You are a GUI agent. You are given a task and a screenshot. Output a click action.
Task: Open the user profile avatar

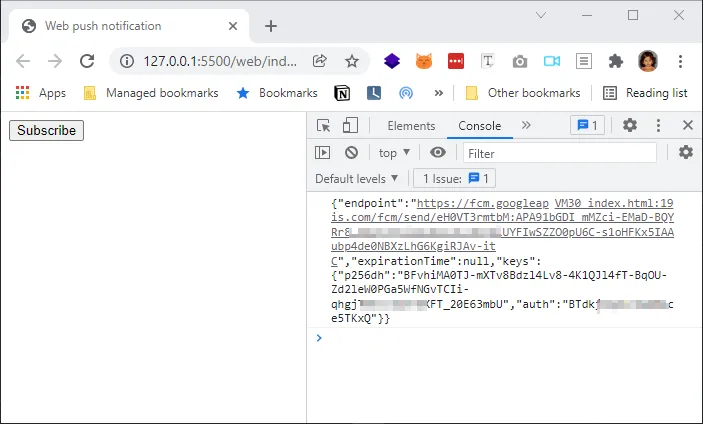[x=648, y=61]
